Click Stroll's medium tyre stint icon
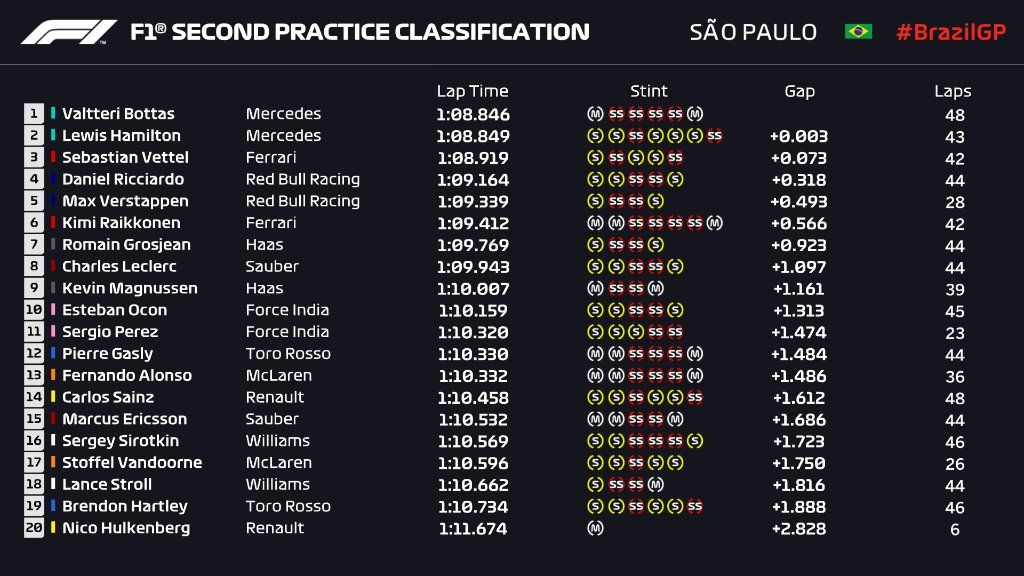The image size is (1024, 576). [x=656, y=484]
